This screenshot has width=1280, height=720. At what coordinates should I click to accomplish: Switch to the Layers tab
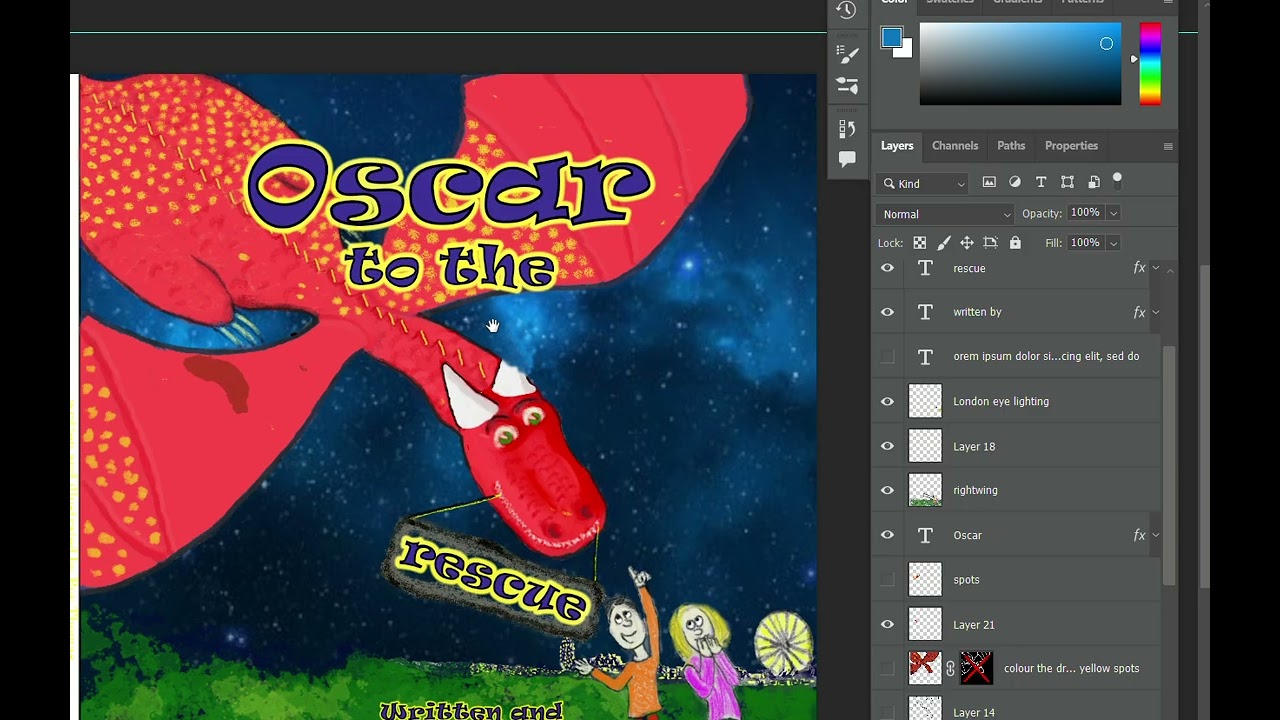(897, 146)
